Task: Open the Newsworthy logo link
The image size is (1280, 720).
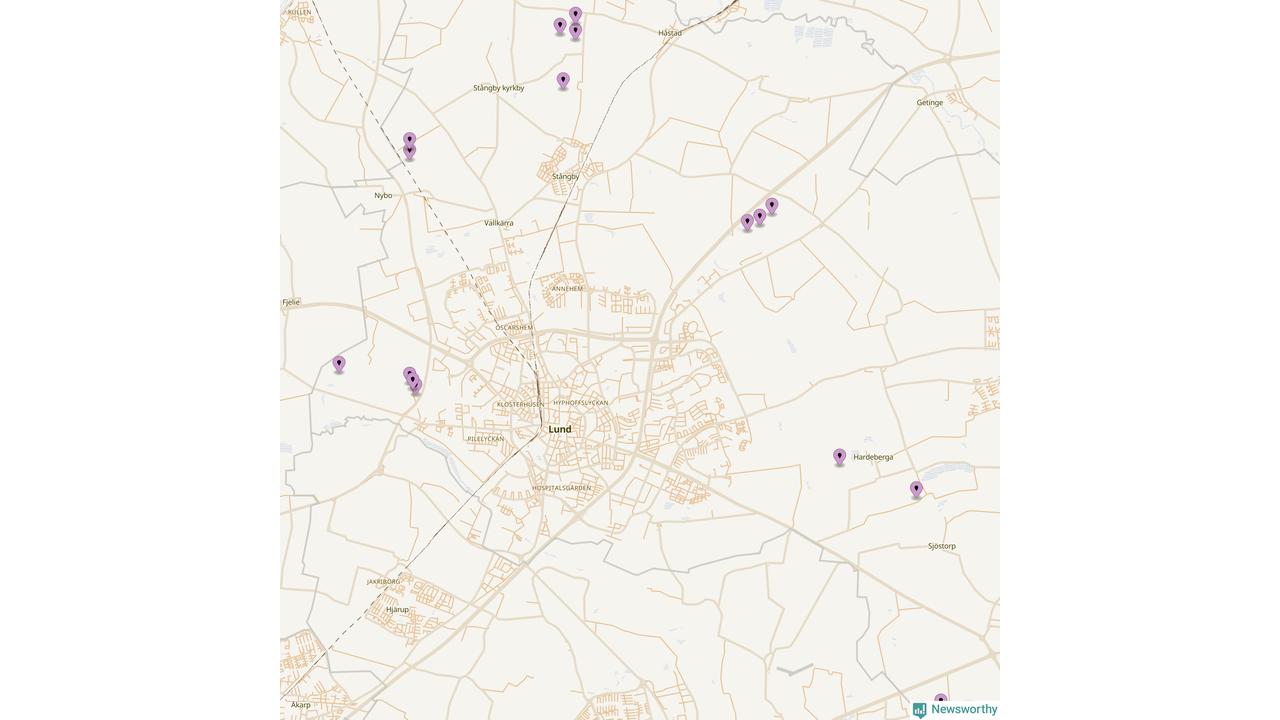Action: pyautogui.click(x=955, y=709)
